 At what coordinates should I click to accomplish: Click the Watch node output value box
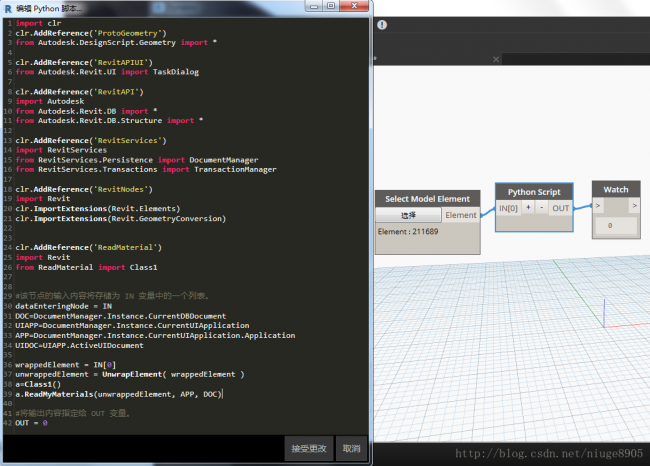615,226
